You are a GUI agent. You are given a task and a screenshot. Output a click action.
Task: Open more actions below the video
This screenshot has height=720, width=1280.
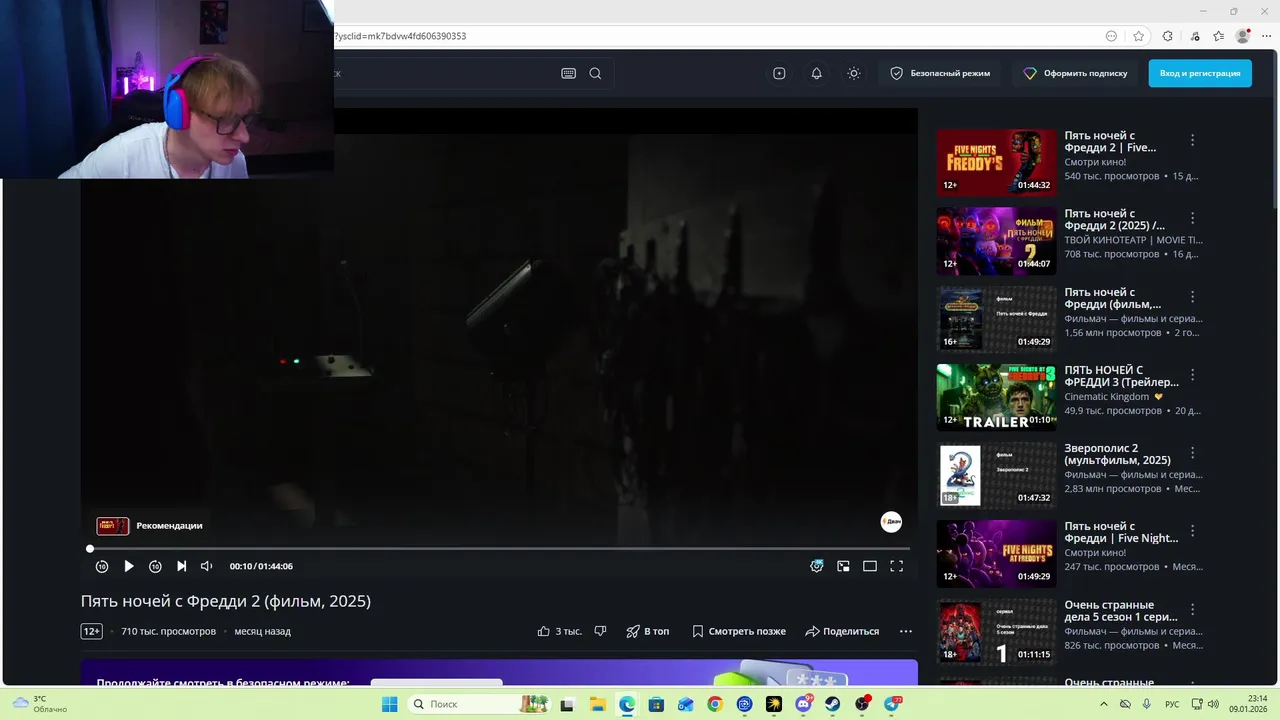click(x=906, y=631)
